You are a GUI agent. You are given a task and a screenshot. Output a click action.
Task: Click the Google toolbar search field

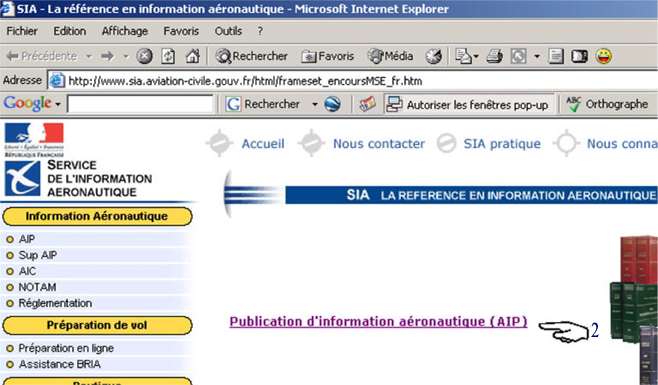pyautogui.click(x=140, y=104)
